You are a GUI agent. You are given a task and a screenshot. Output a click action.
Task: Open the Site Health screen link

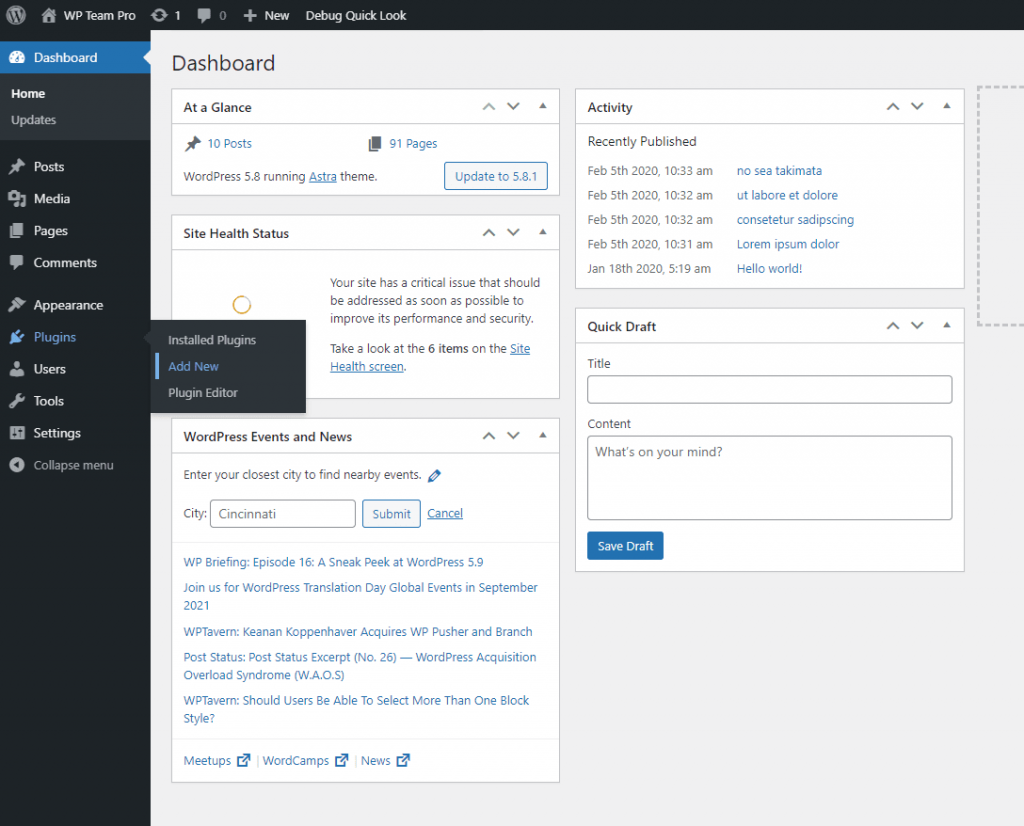click(x=430, y=357)
